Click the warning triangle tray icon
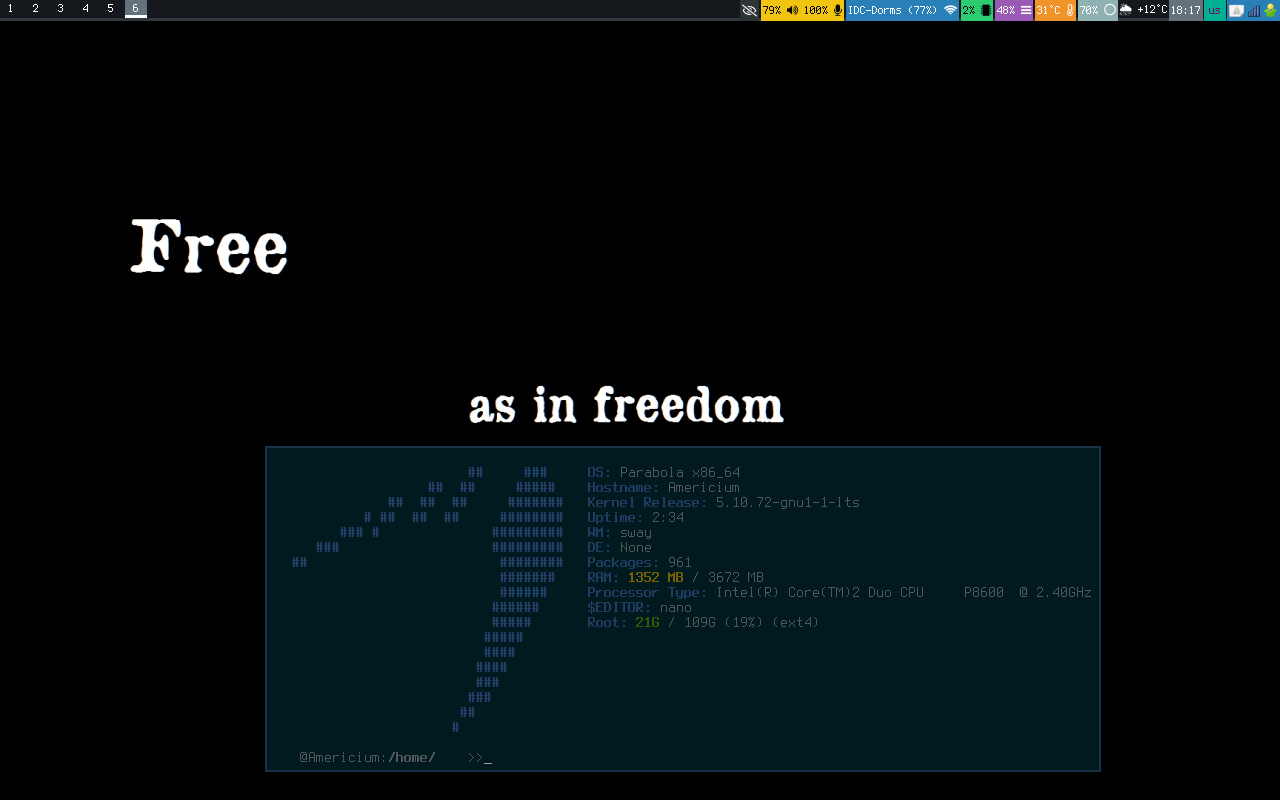1280x800 pixels. click(1236, 10)
